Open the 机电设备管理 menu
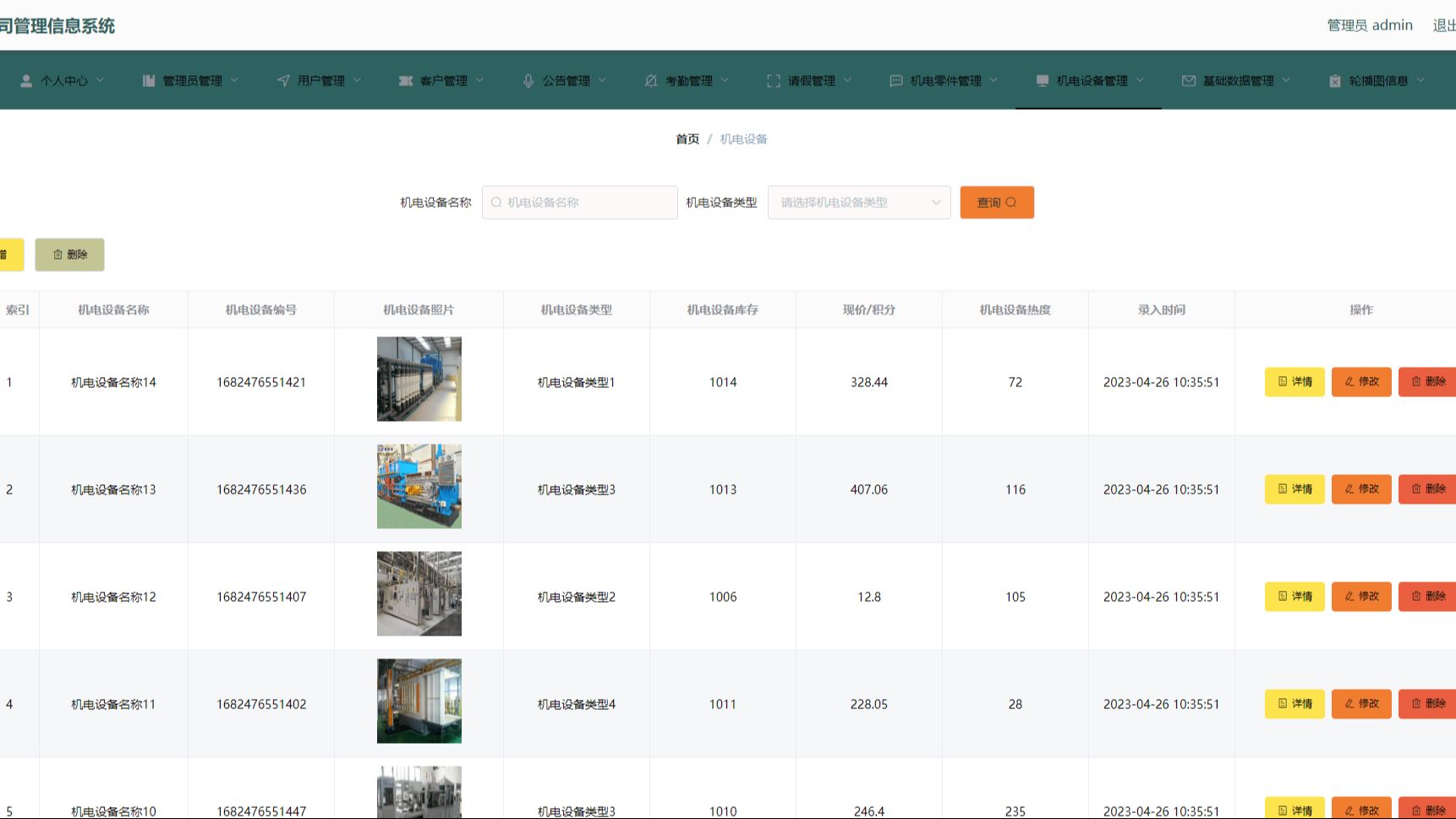The image size is (1456, 819). click(x=1088, y=80)
